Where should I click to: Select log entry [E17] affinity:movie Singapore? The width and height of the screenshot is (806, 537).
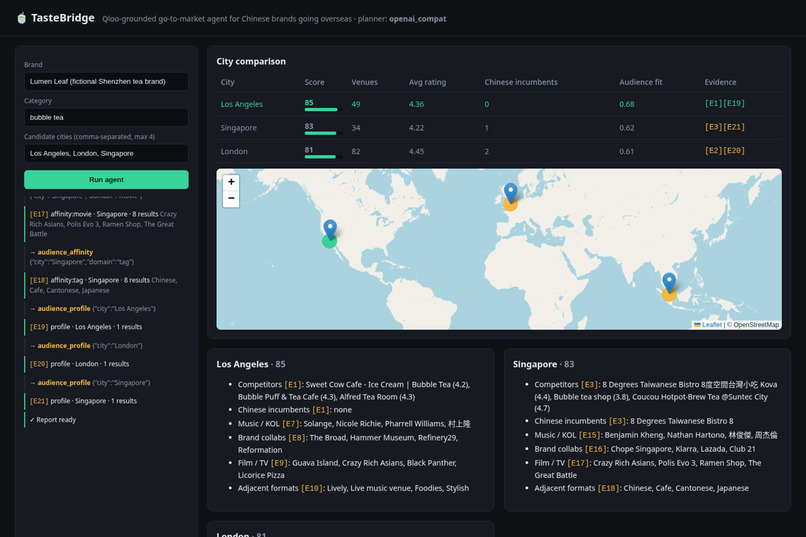point(106,224)
